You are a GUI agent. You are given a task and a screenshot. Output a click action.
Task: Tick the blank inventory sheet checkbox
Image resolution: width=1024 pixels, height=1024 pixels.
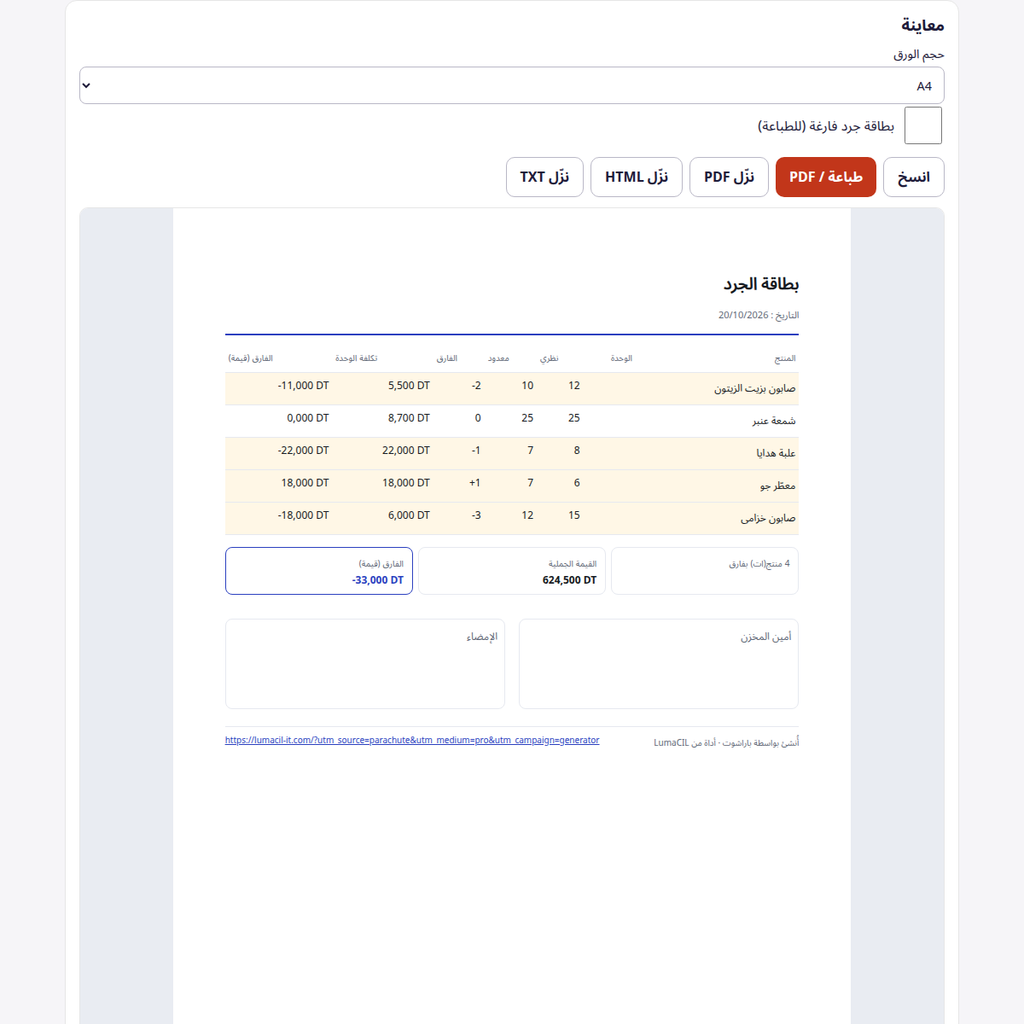tap(923, 125)
